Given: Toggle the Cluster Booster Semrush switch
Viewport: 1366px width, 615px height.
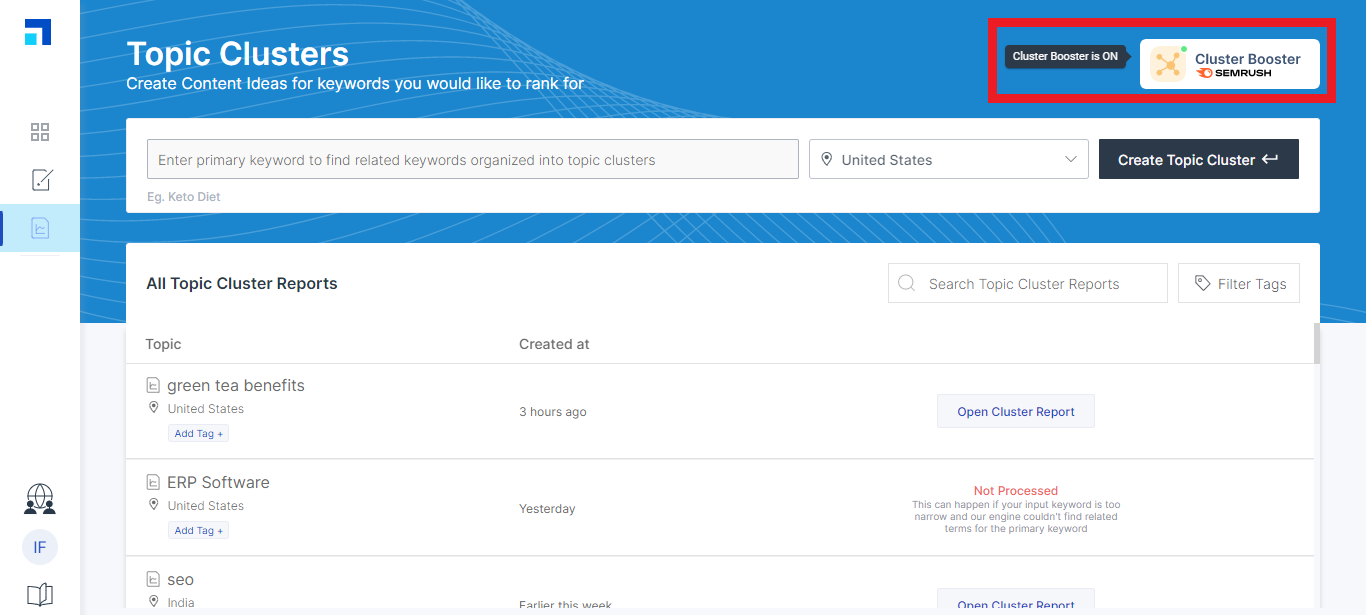Looking at the screenshot, I should (1229, 64).
